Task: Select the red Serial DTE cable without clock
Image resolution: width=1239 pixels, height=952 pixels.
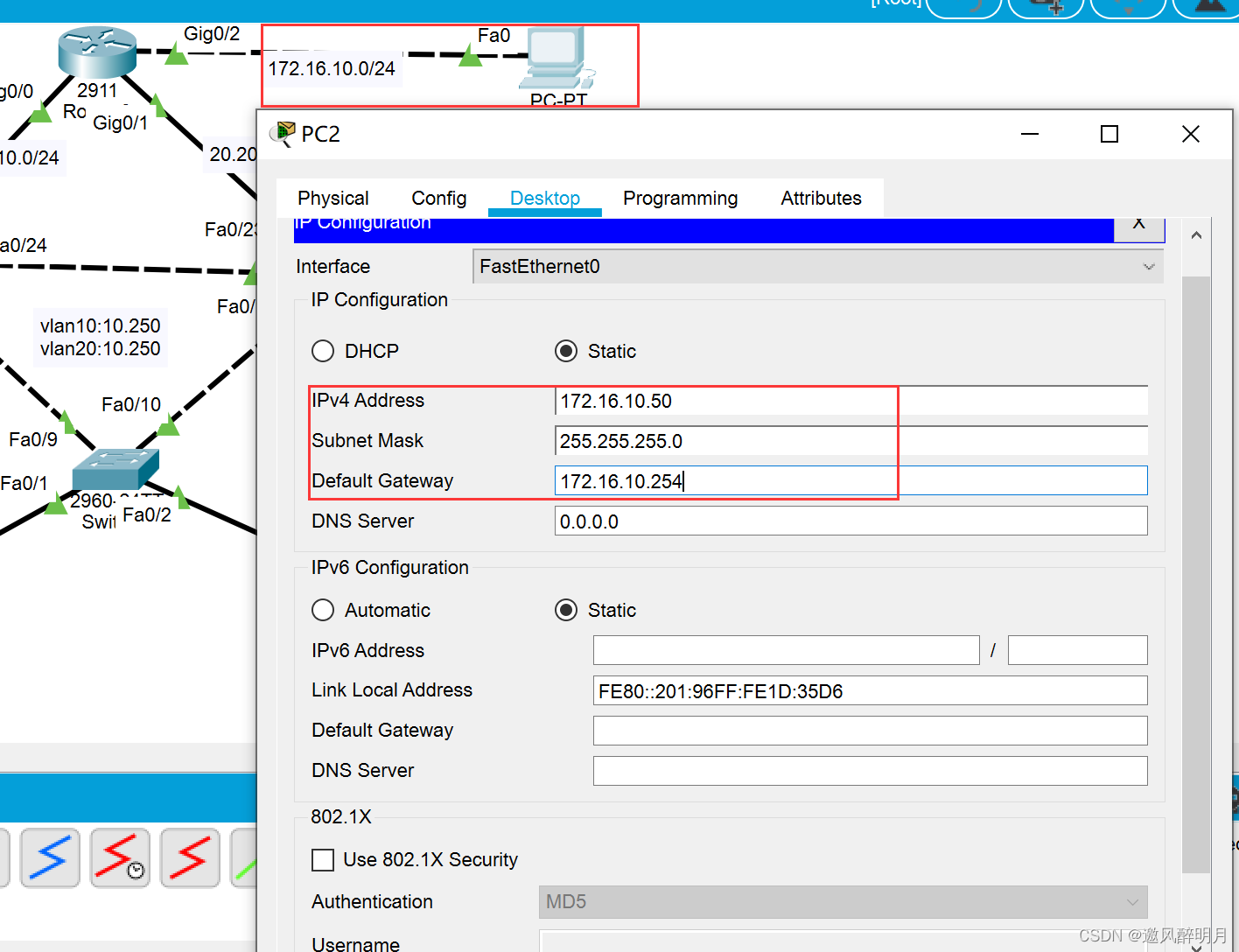Action: tap(190, 857)
